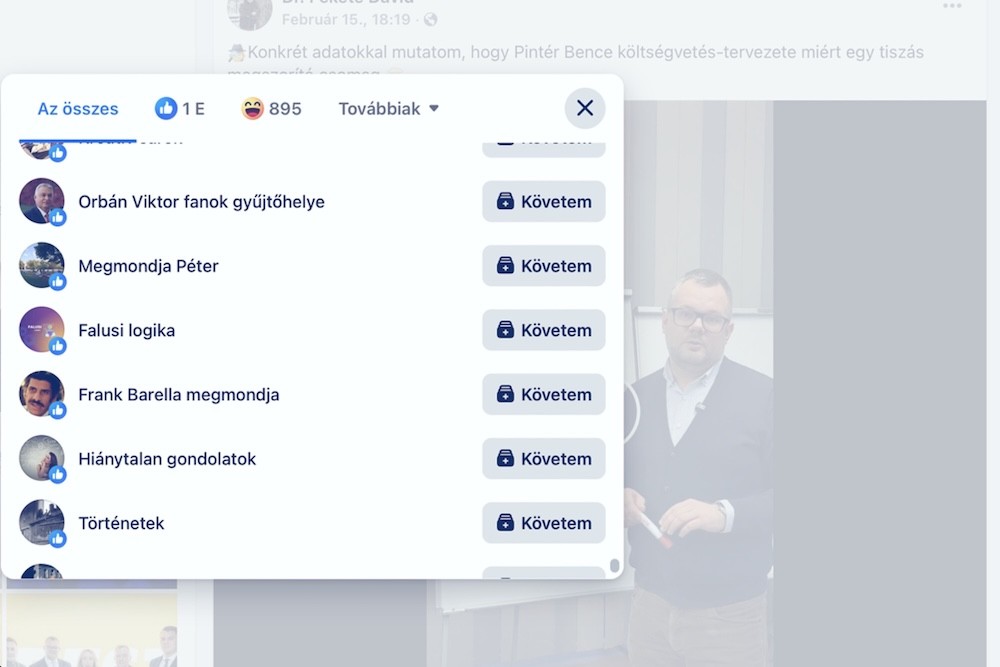Viewport: 1000px width, 667px height.
Task: Filter by Haha reactions 895
Action: click(x=272, y=109)
